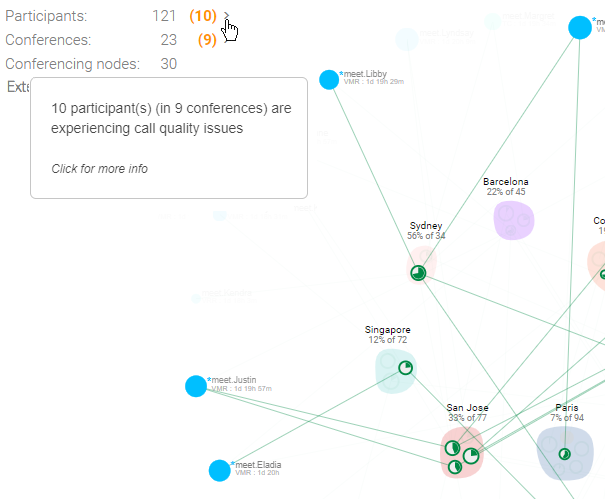Select the meet.Justin blue conference circle
The image size is (605, 499).
(x=196, y=386)
